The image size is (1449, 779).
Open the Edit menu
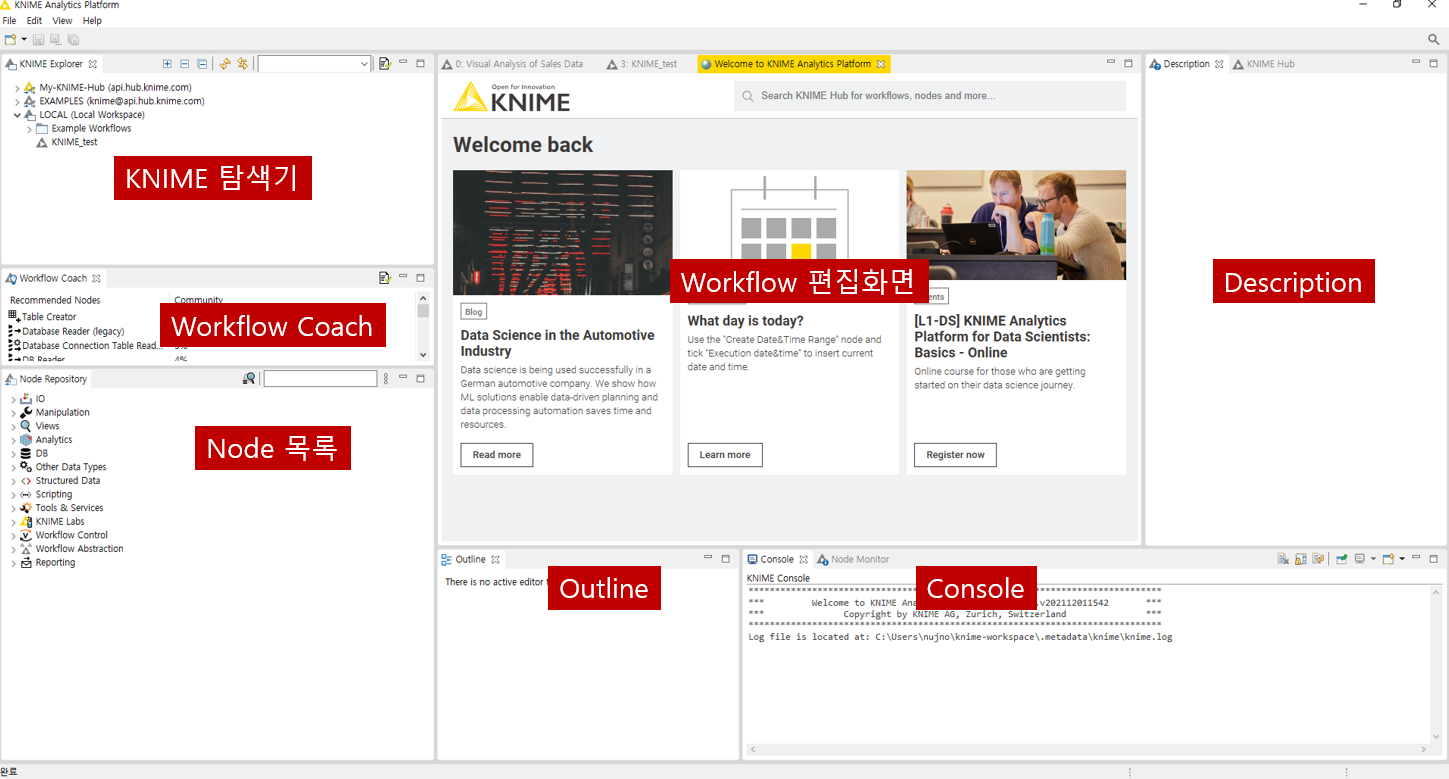(x=34, y=20)
